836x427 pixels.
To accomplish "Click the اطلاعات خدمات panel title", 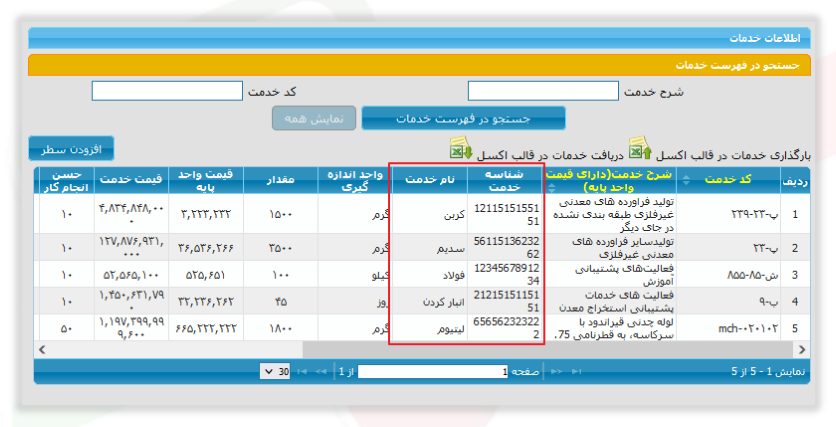I will 765,38.
